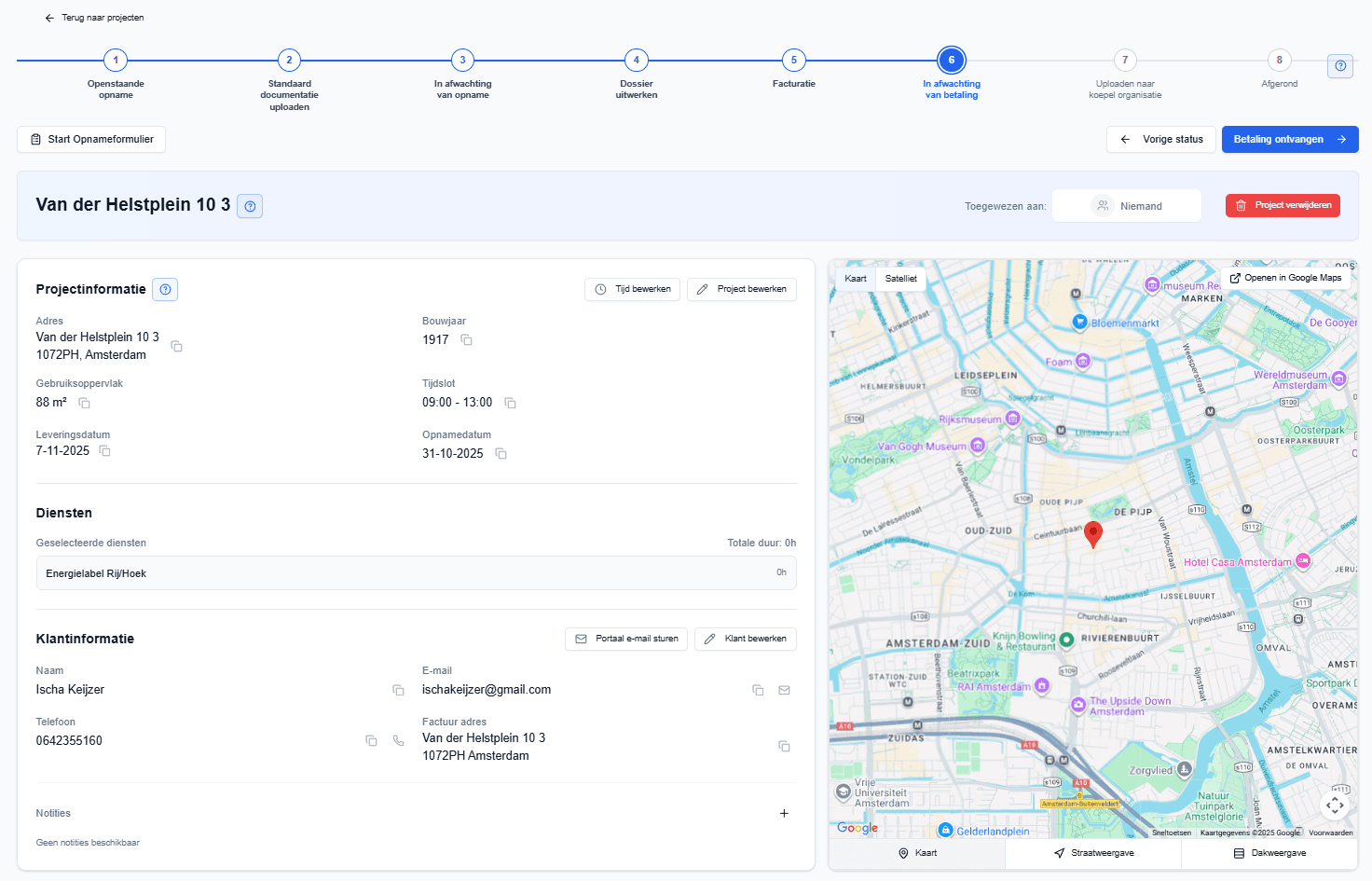Enable Dakweergave view below the map
Screen dimensions: 1372x881
pyautogui.click(x=1270, y=853)
